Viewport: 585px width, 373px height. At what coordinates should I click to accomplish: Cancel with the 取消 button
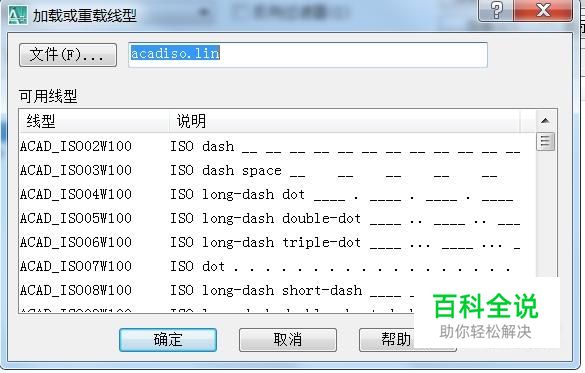tap(288, 340)
